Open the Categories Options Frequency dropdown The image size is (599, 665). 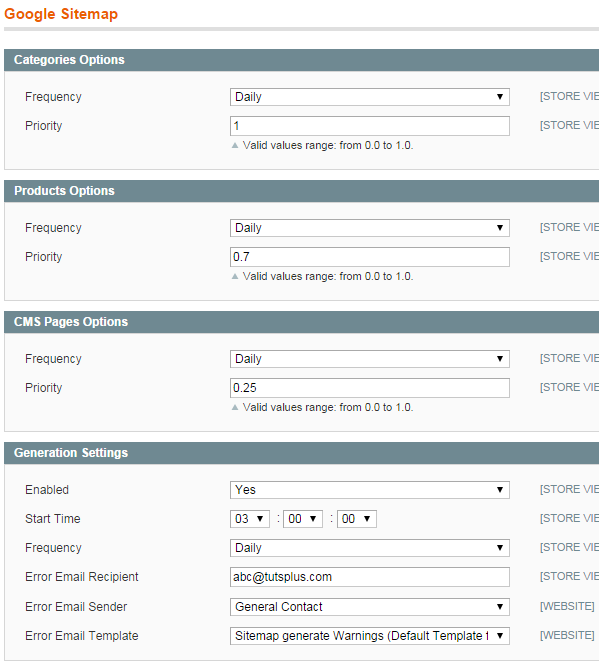(369, 97)
